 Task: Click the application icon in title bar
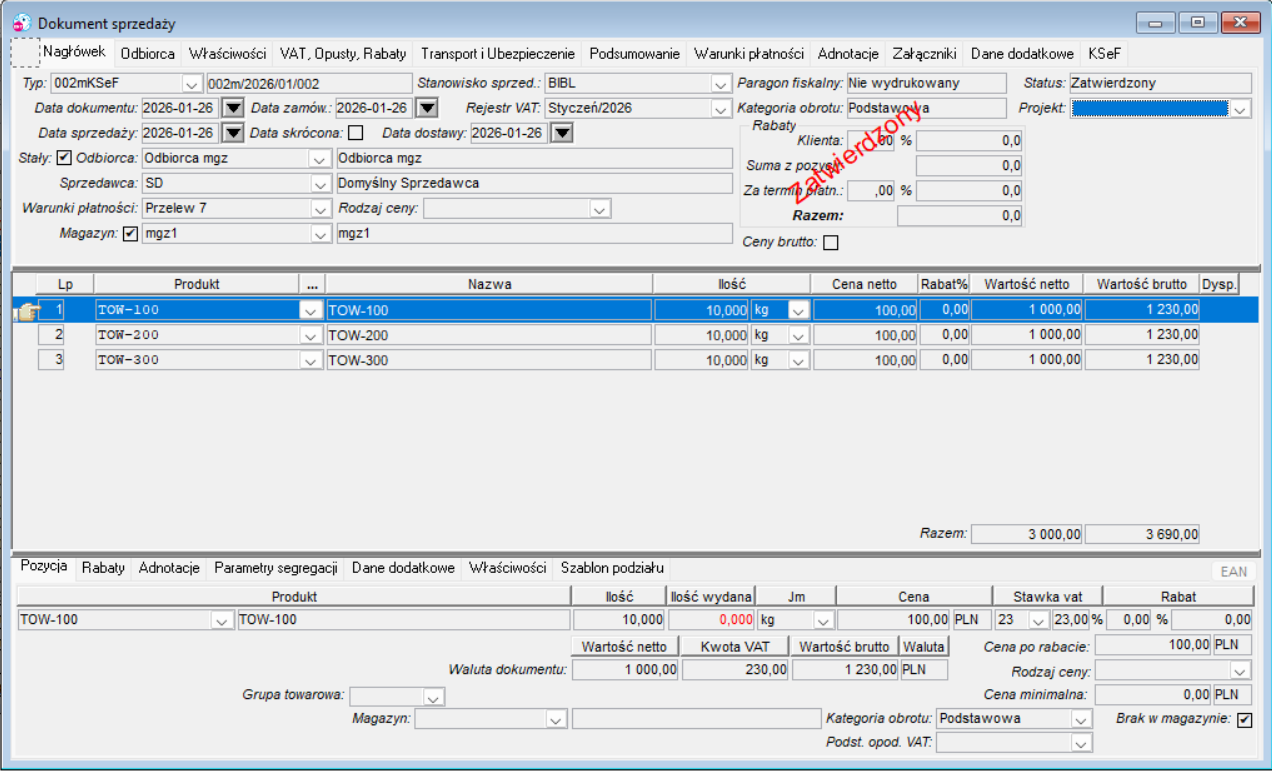22,22
